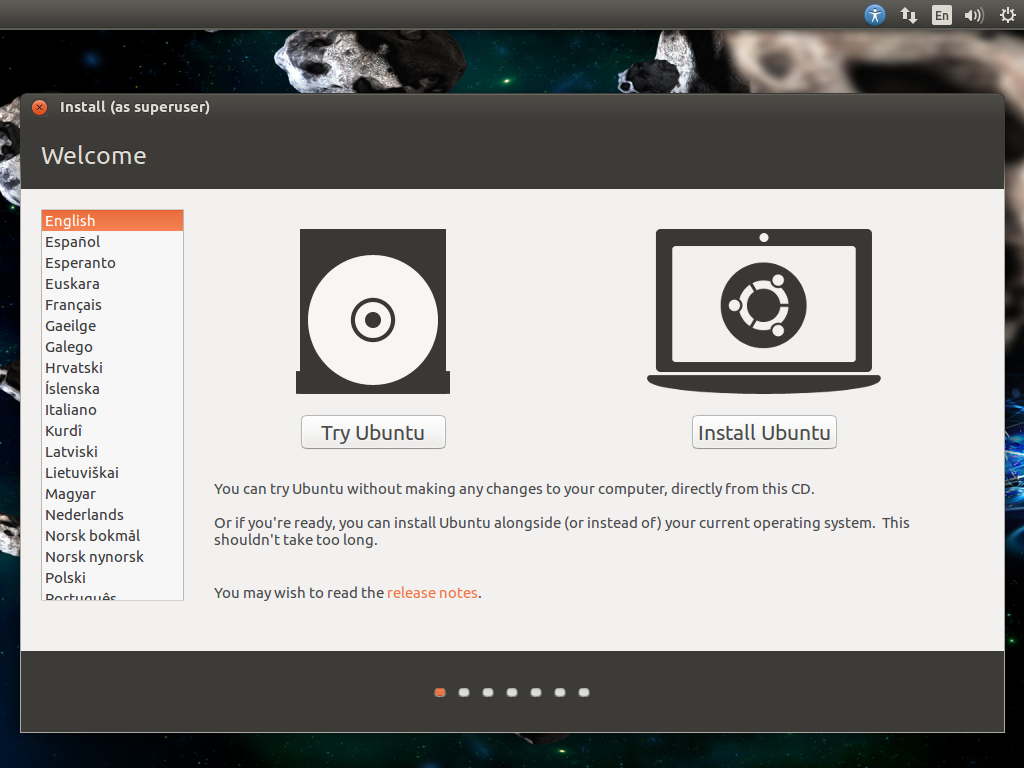
Task: Select Latviski in the language list
Action: (x=112, y=451)
